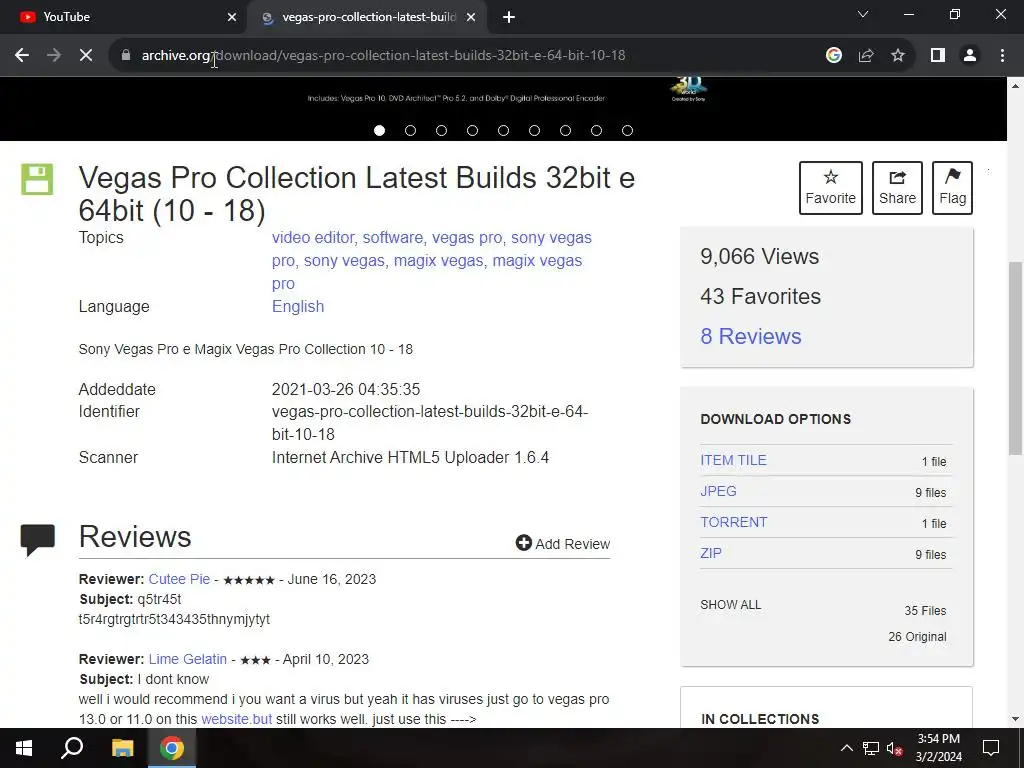The width and height of the screenshot is (1024, 768).
Task: Show all download files
Action: [731, 605]
